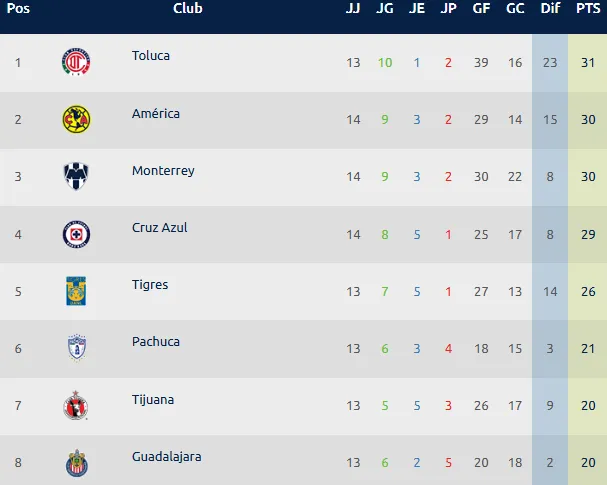Open the Tigres team name link
This screenshot has width=607, height=485.
coord(150,285)
